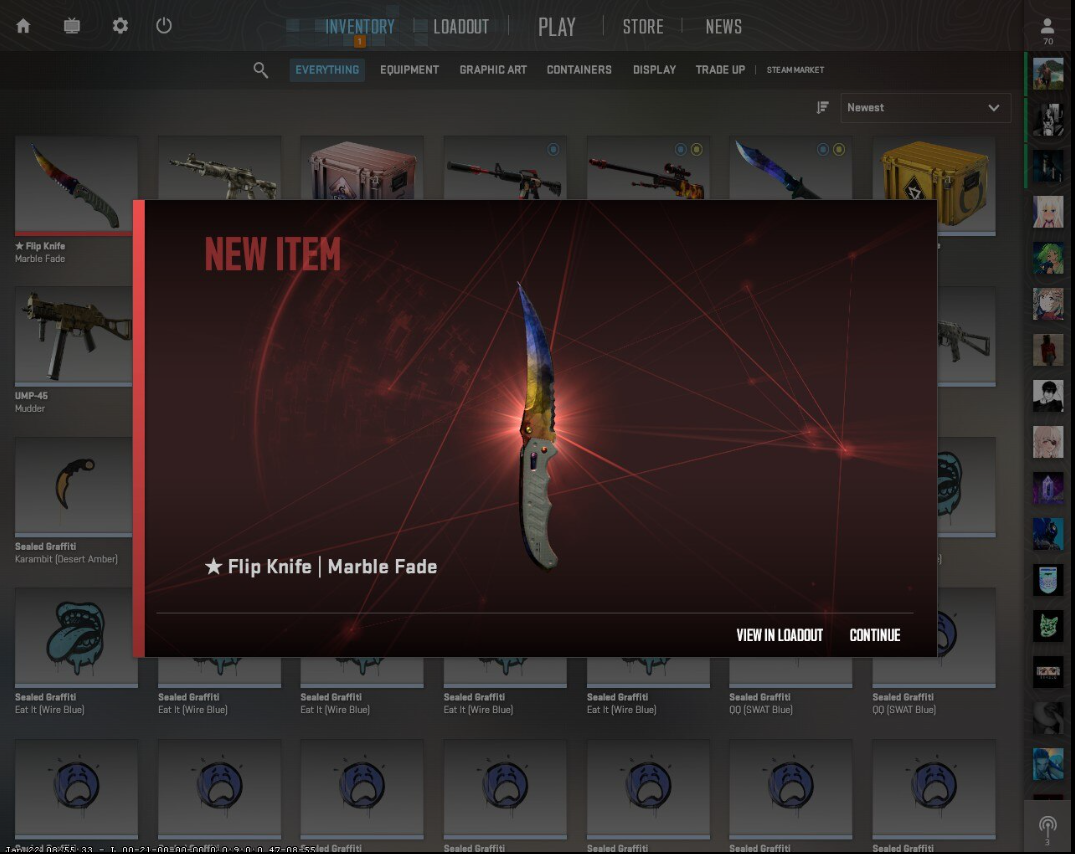Open the Settings gear icon
This screenshot has width=1075, height=854.
click(120, 26)
